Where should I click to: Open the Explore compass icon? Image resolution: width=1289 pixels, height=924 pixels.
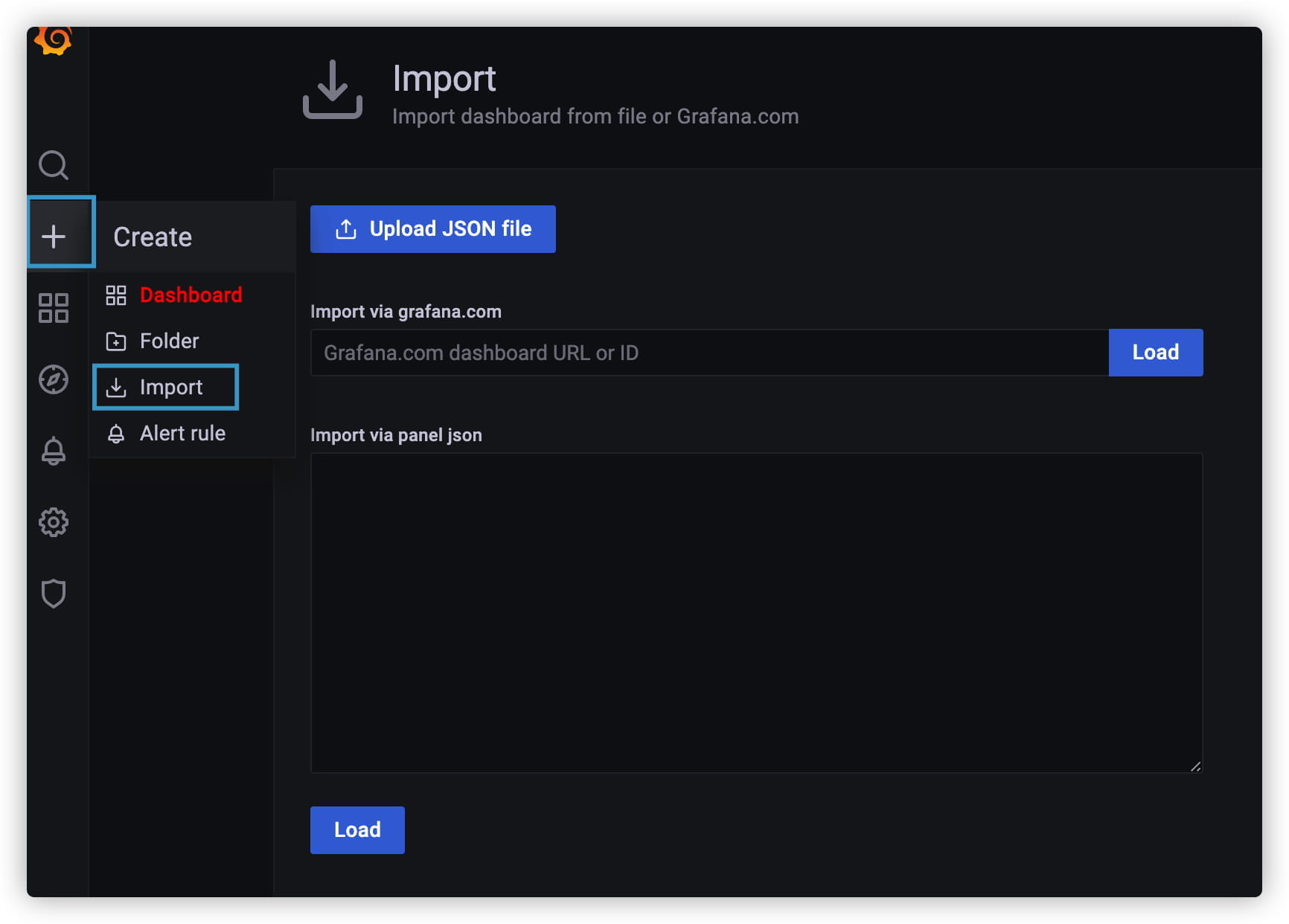click(x=54, y=379)
